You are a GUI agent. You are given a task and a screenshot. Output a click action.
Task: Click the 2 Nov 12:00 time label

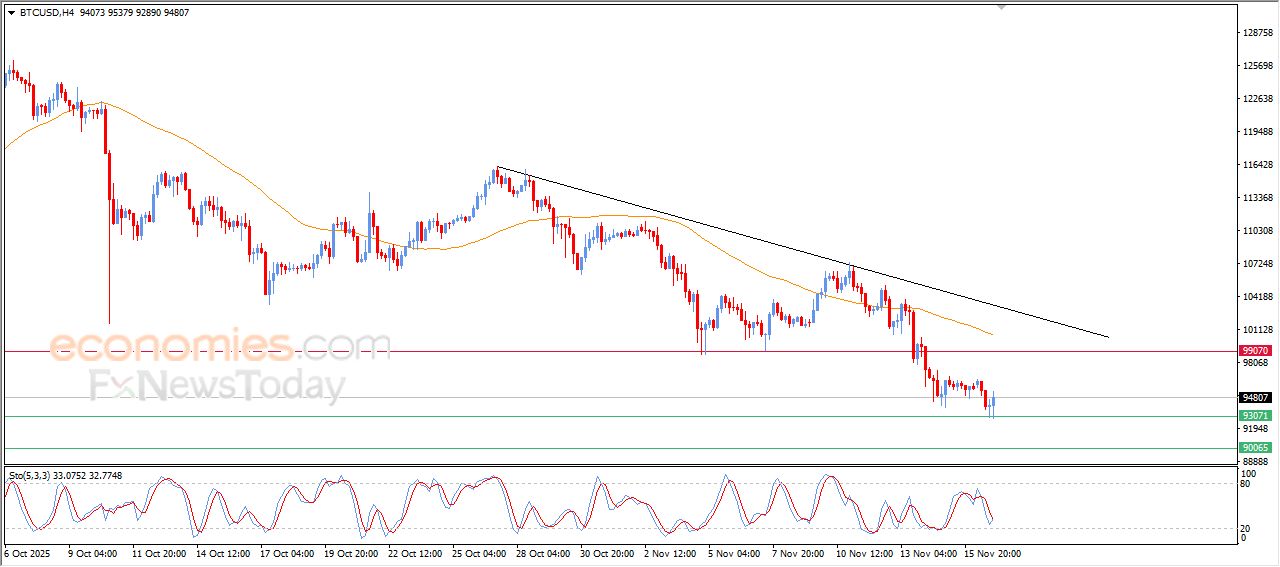[672, 553]
